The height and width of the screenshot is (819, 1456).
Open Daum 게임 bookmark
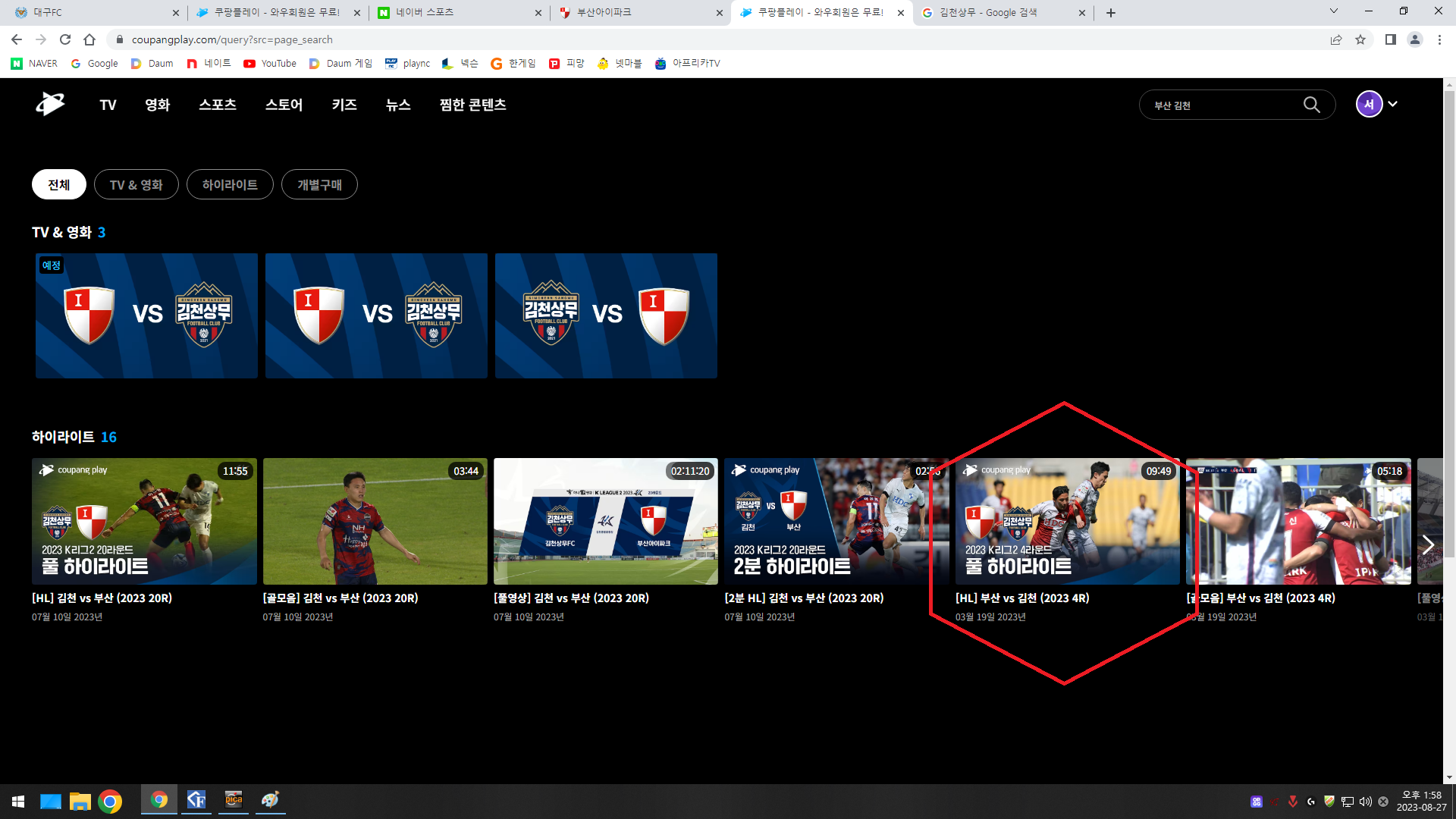pos(340,64)
